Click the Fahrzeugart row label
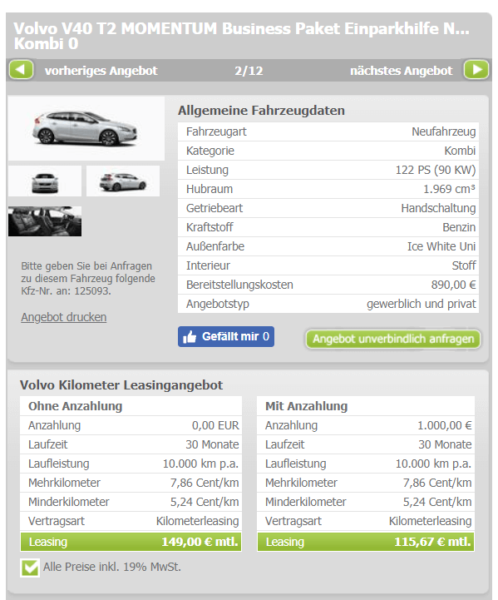This screenshot has width=498, height=600. [216, 132]
